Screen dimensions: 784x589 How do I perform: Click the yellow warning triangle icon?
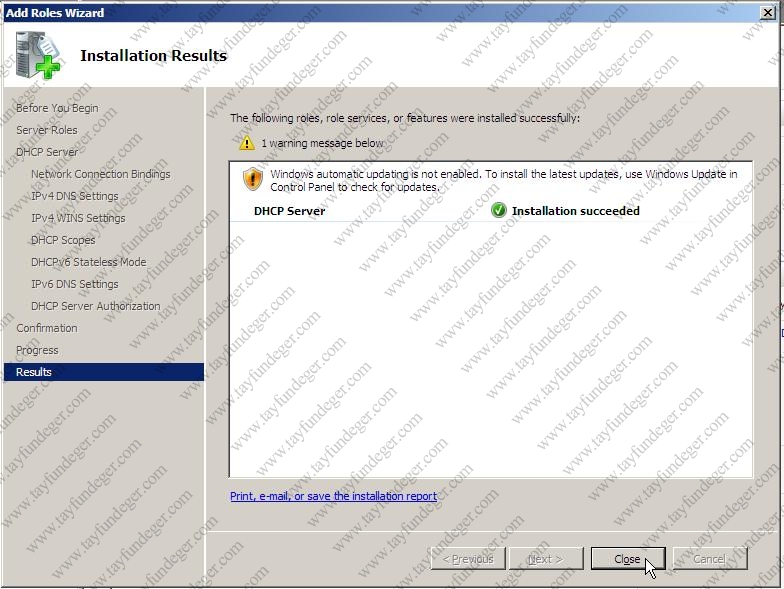pos(246,143)
